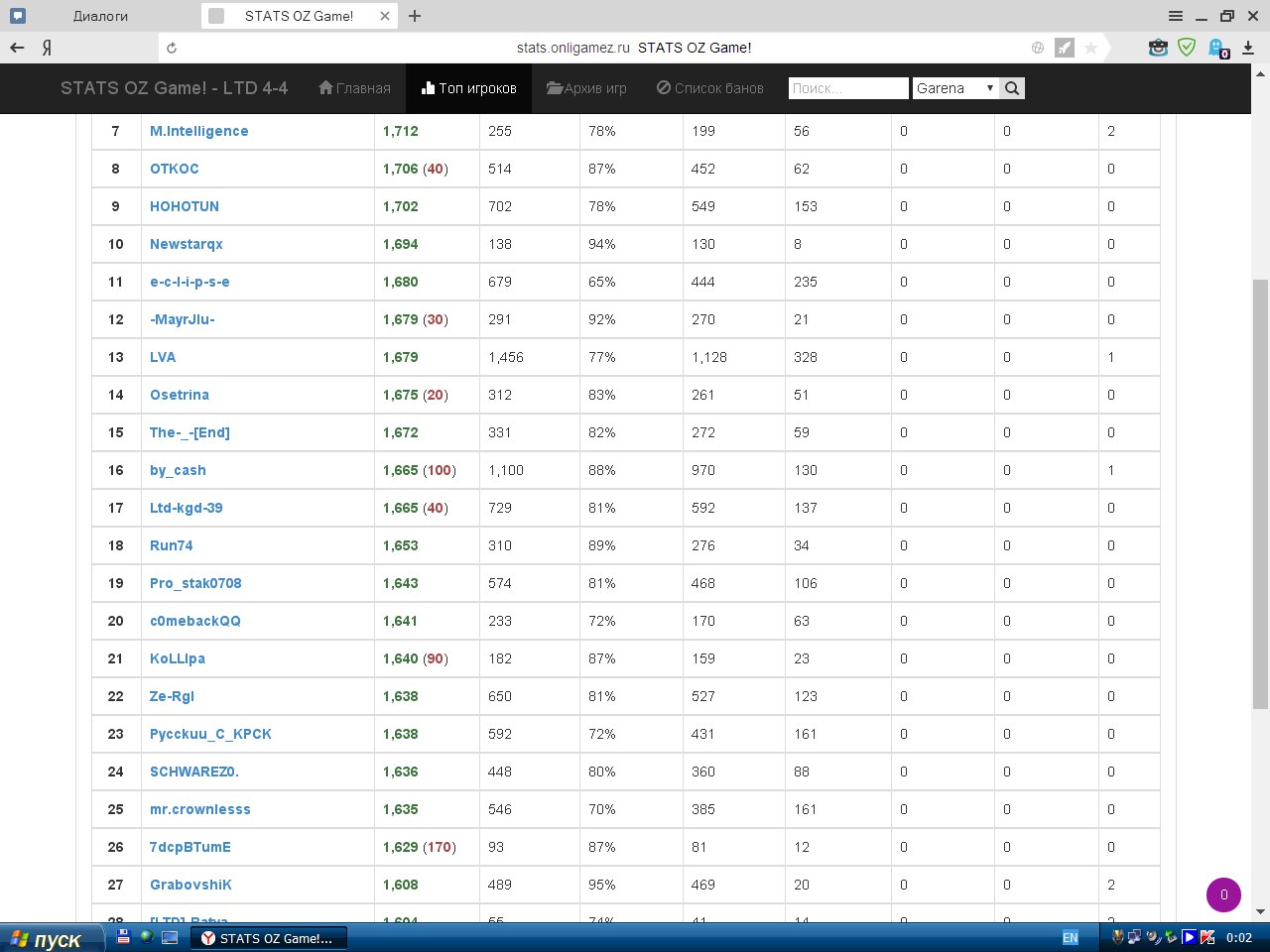Expand the Garena platform dropdown
The width and height of the screenshot is (1270, 952).
(955, 88)
